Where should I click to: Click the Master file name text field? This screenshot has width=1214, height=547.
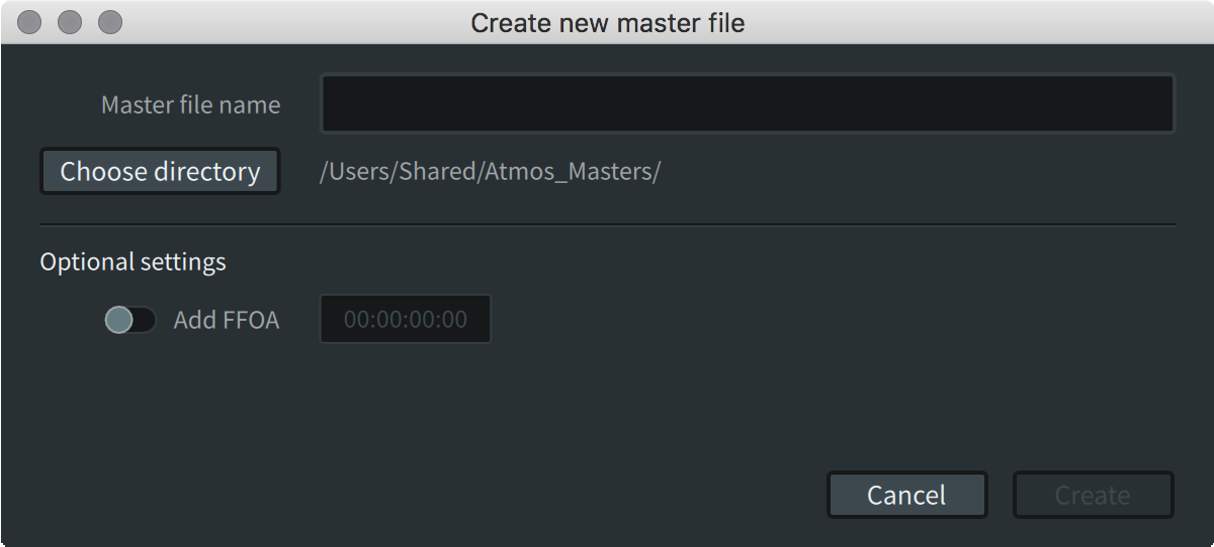coord(746,104)
